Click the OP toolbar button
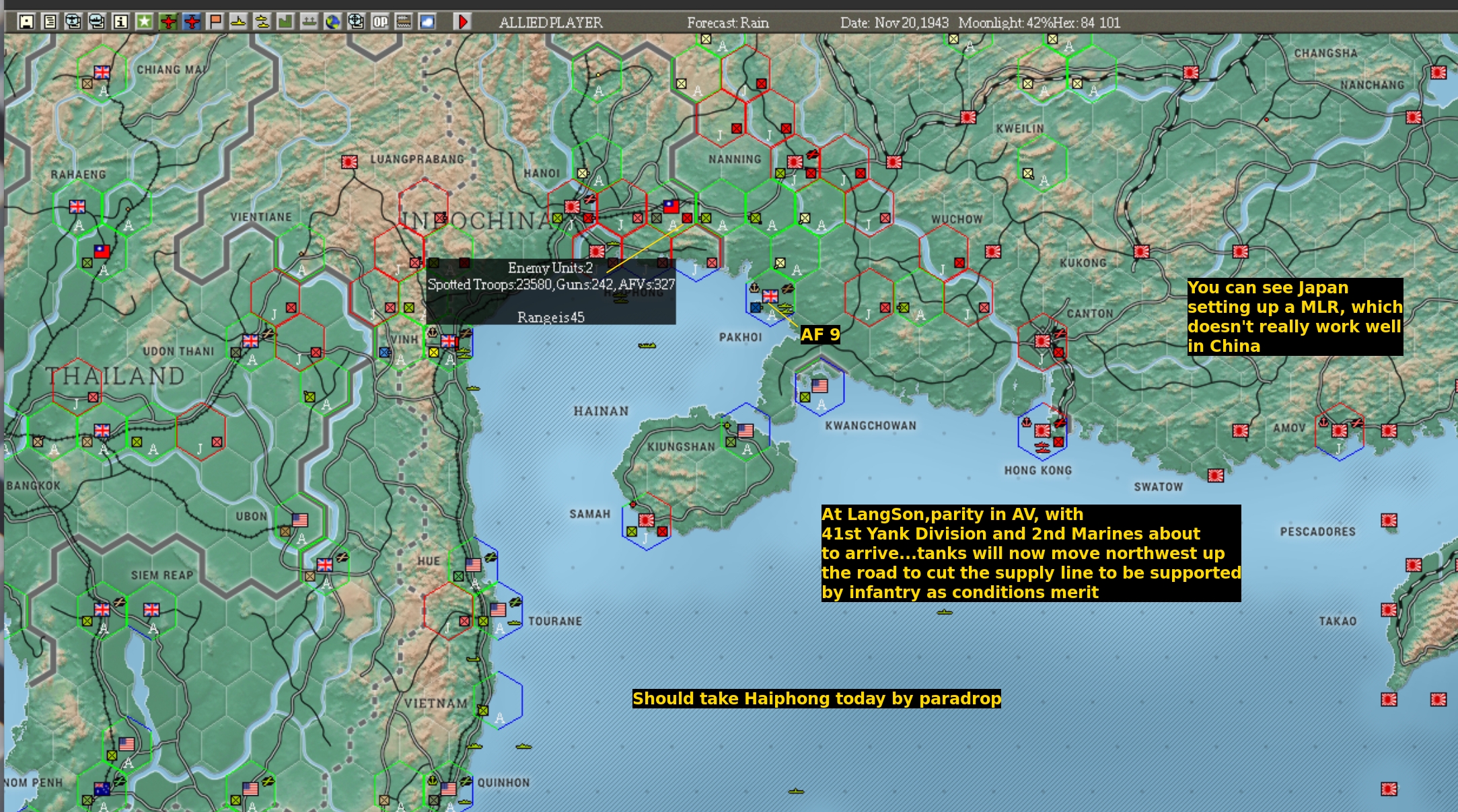 tap(380, 22)
